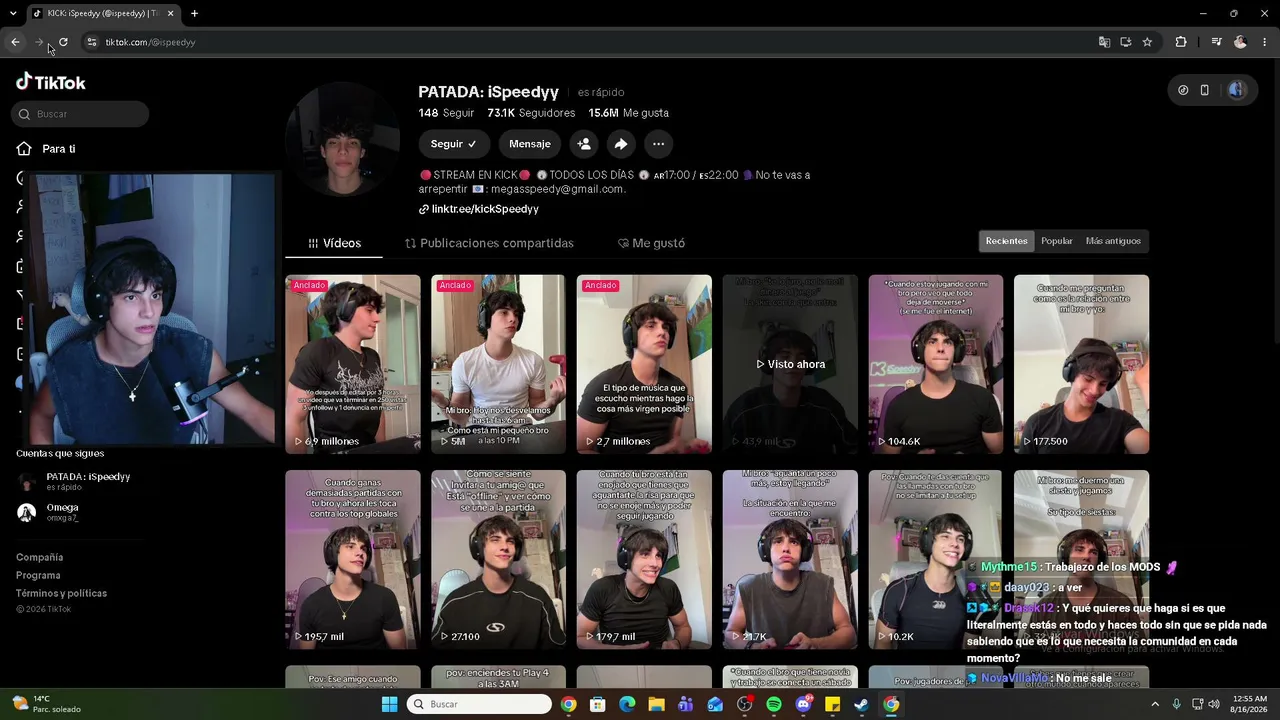Open the video with 21.7K views
The width and height of the screenshot is (1280, 720).
790,560
